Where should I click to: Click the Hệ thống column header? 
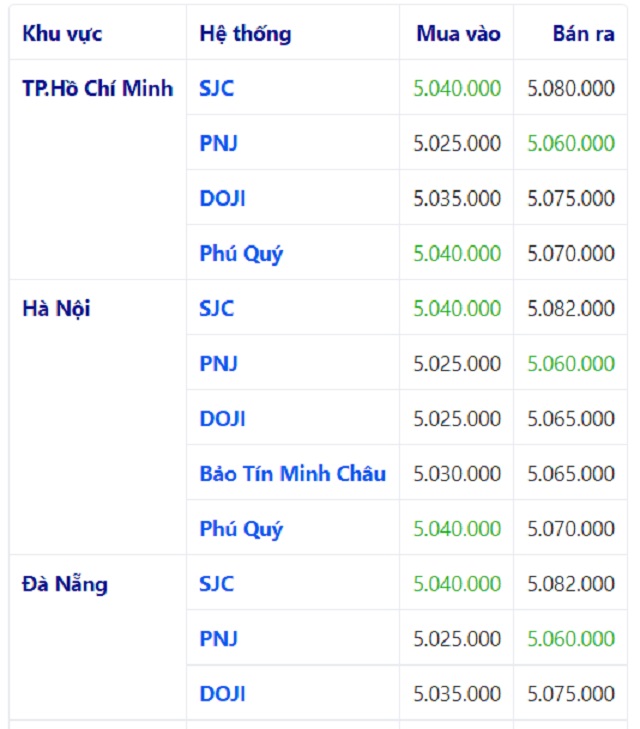pyautogui.click(x=245, y=33)
